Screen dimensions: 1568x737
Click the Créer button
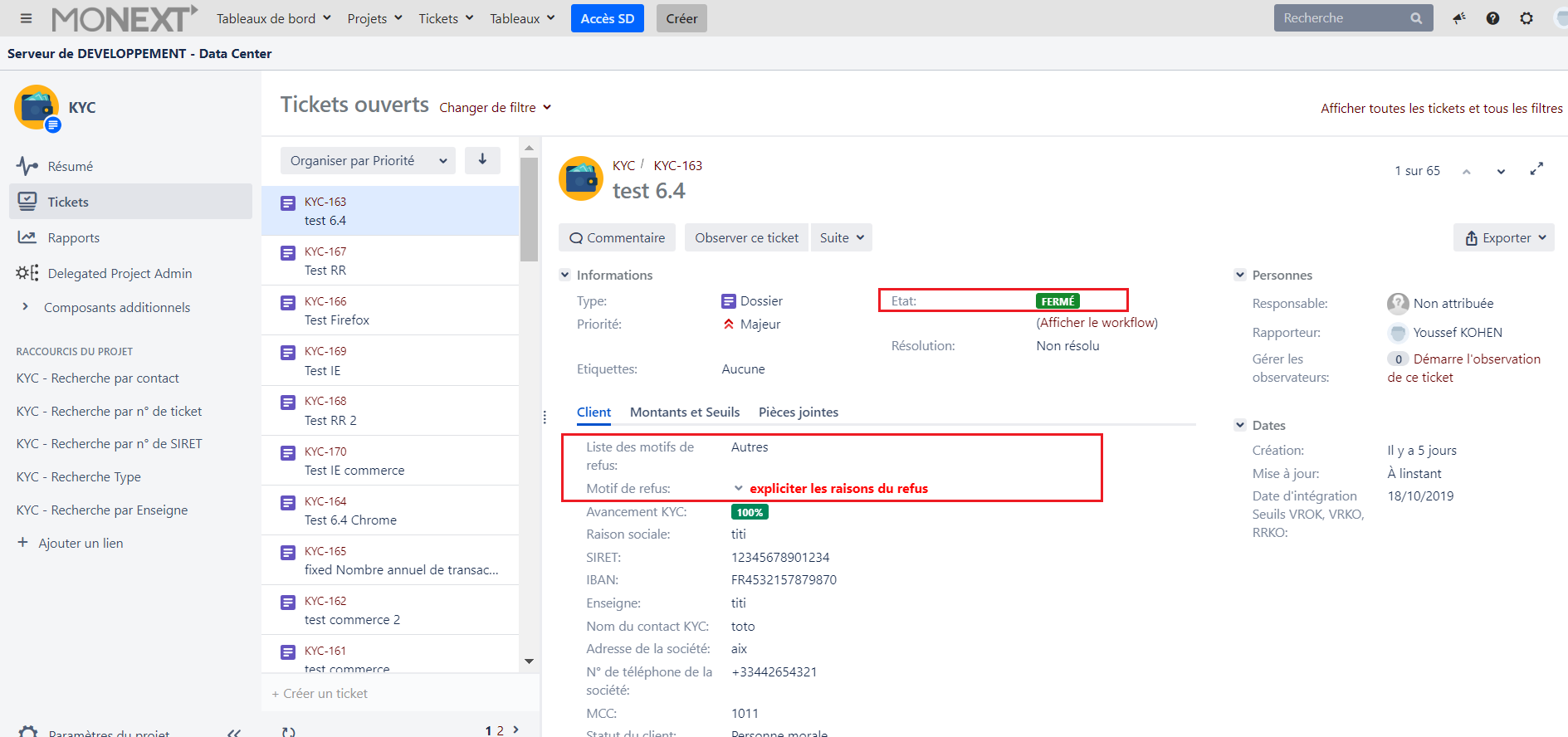click(681, 18)
